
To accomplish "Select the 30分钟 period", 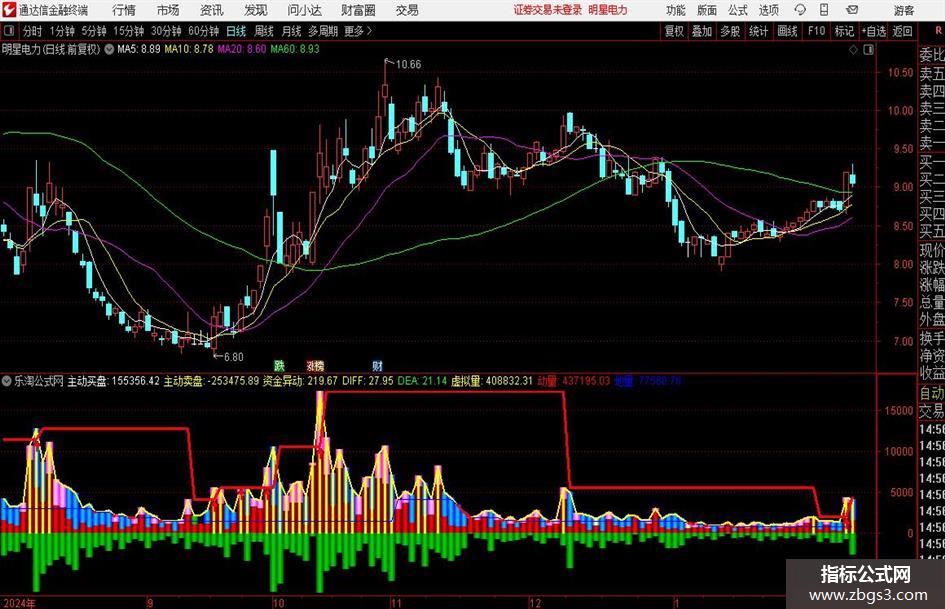I will [166, 31].
